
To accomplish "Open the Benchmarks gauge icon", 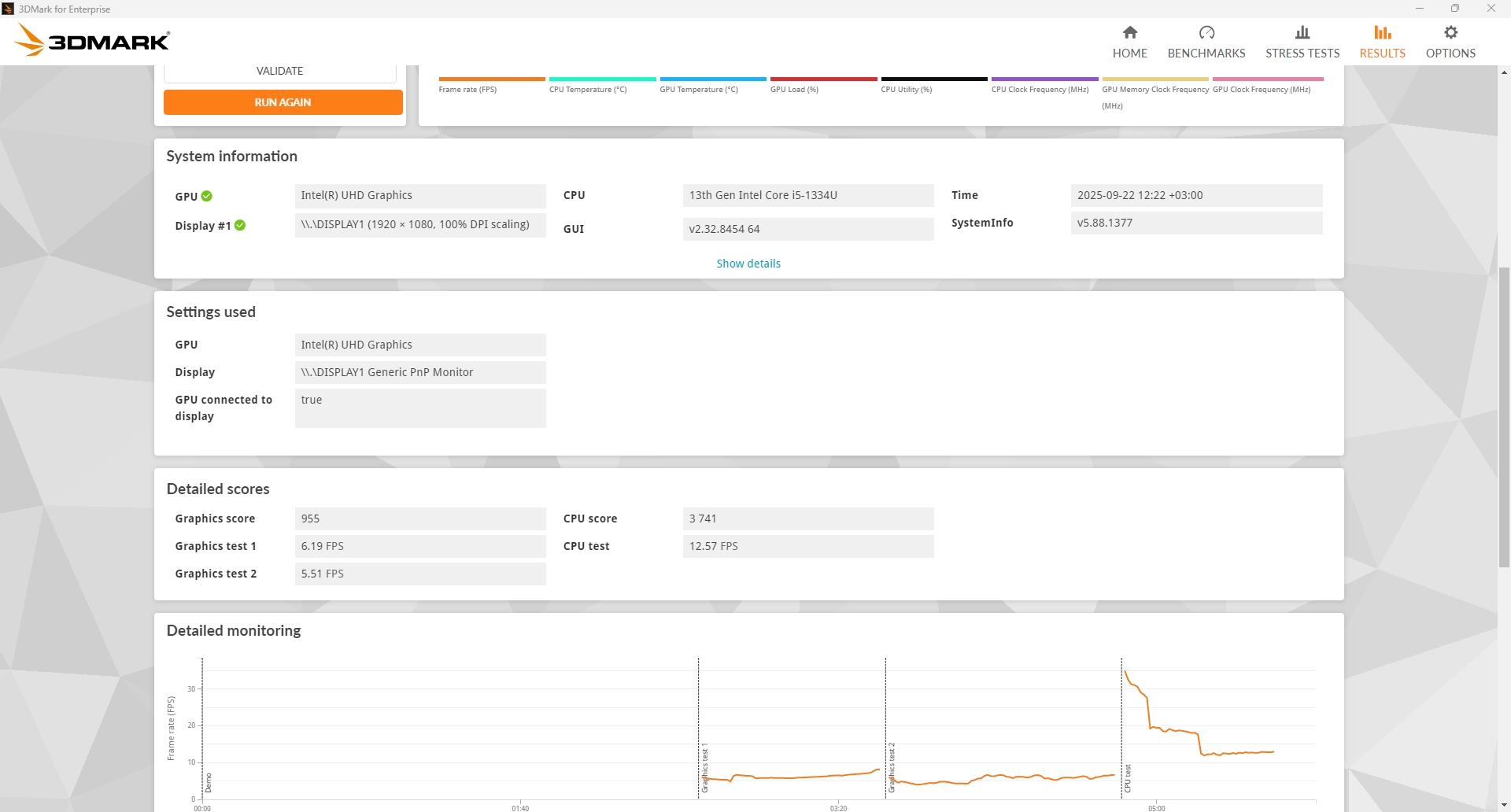I will 1206,32.
